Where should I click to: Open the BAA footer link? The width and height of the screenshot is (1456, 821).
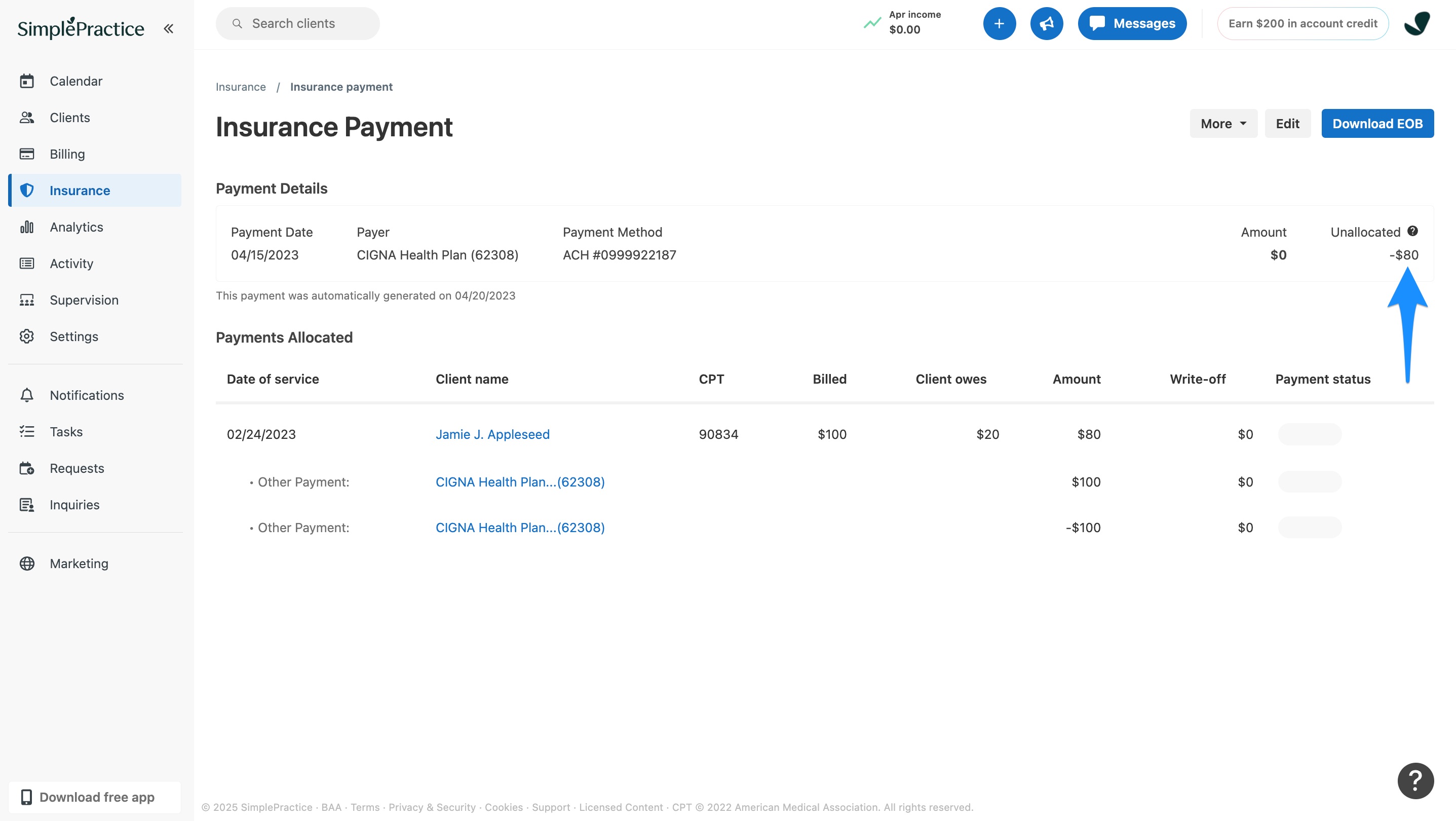click(331, 807)
